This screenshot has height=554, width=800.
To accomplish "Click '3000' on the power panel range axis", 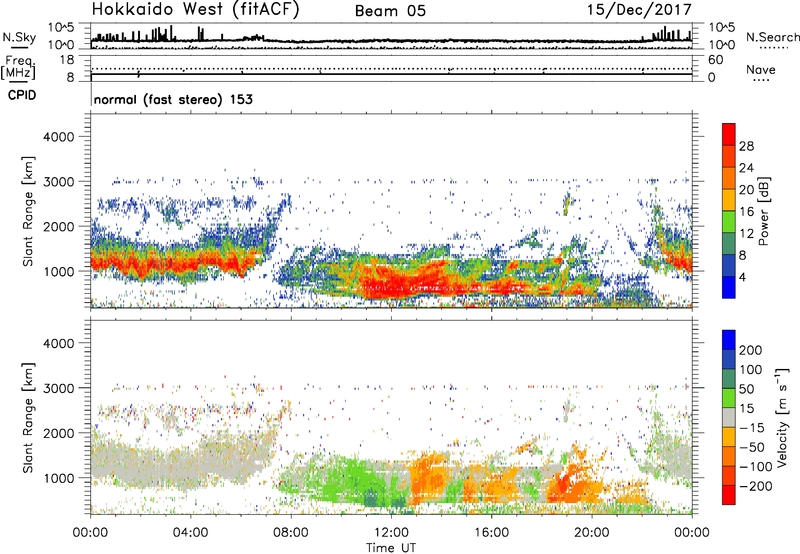I will tap(59, 182).
